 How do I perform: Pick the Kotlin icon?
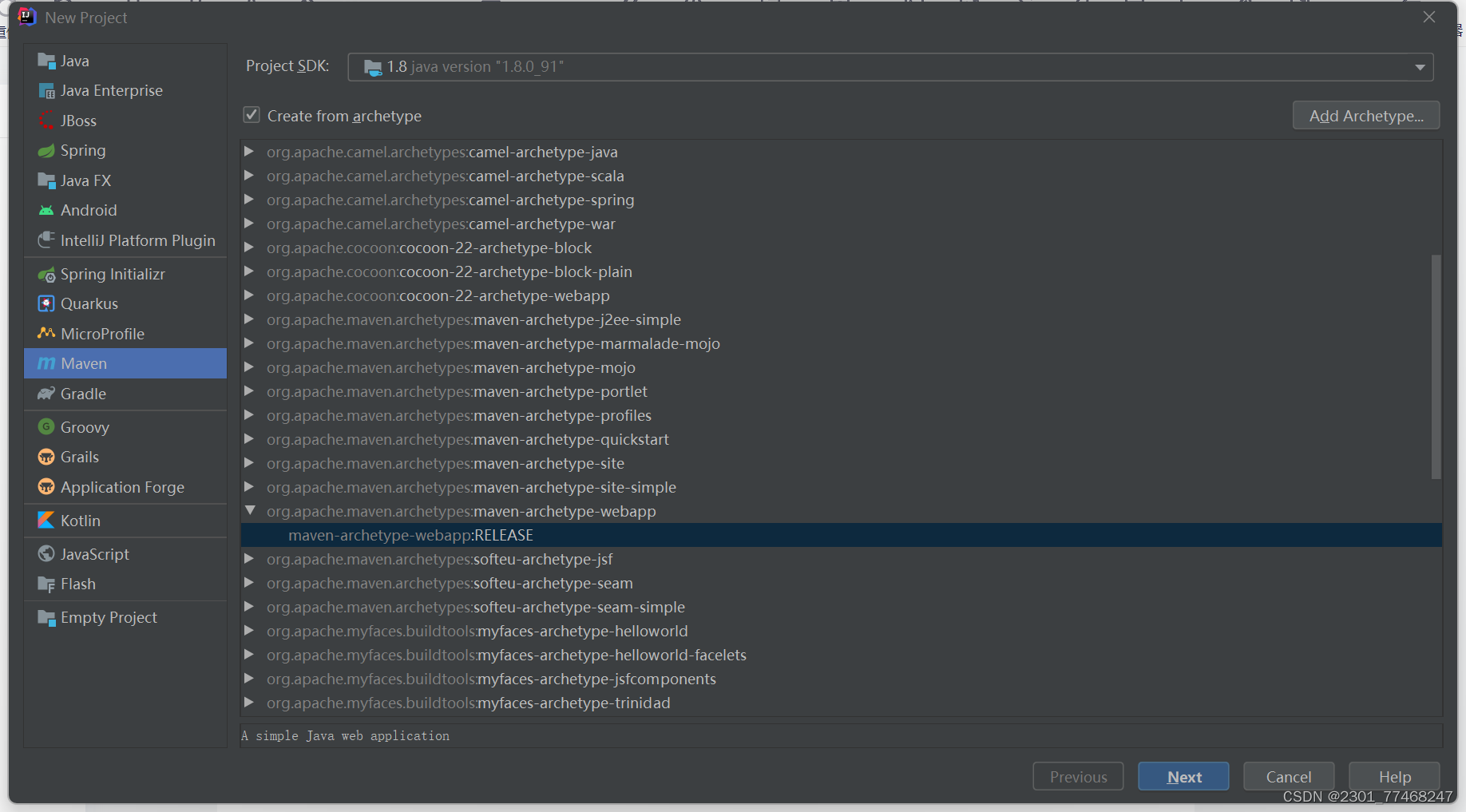click(46, 521)
